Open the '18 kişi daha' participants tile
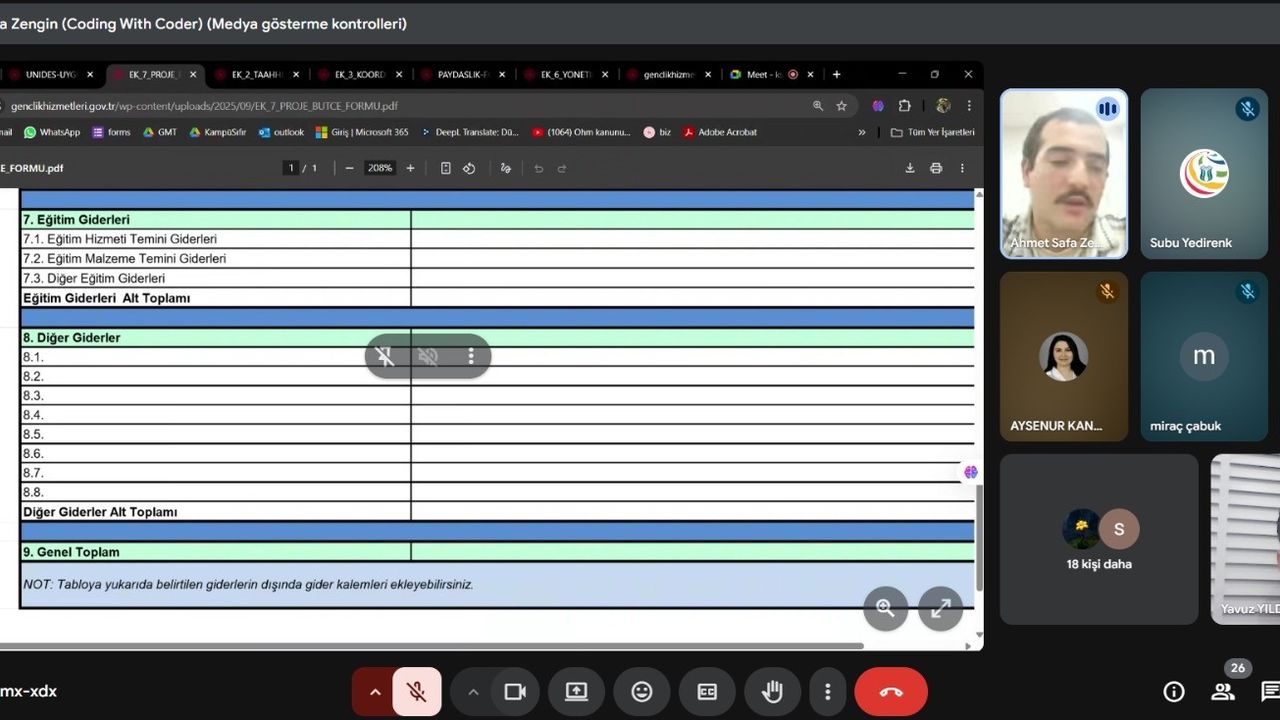The width and height of the screenshot is (1280, 720). (1098, 540)
